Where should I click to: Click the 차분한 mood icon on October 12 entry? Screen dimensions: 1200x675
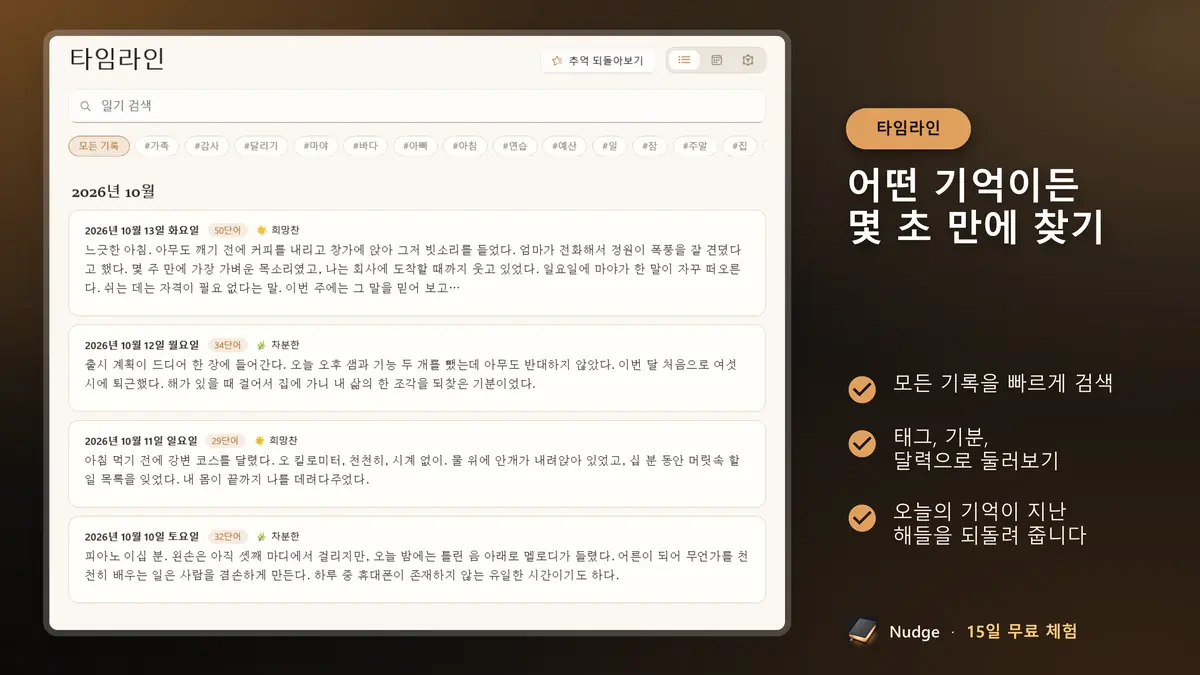[261, 345]
